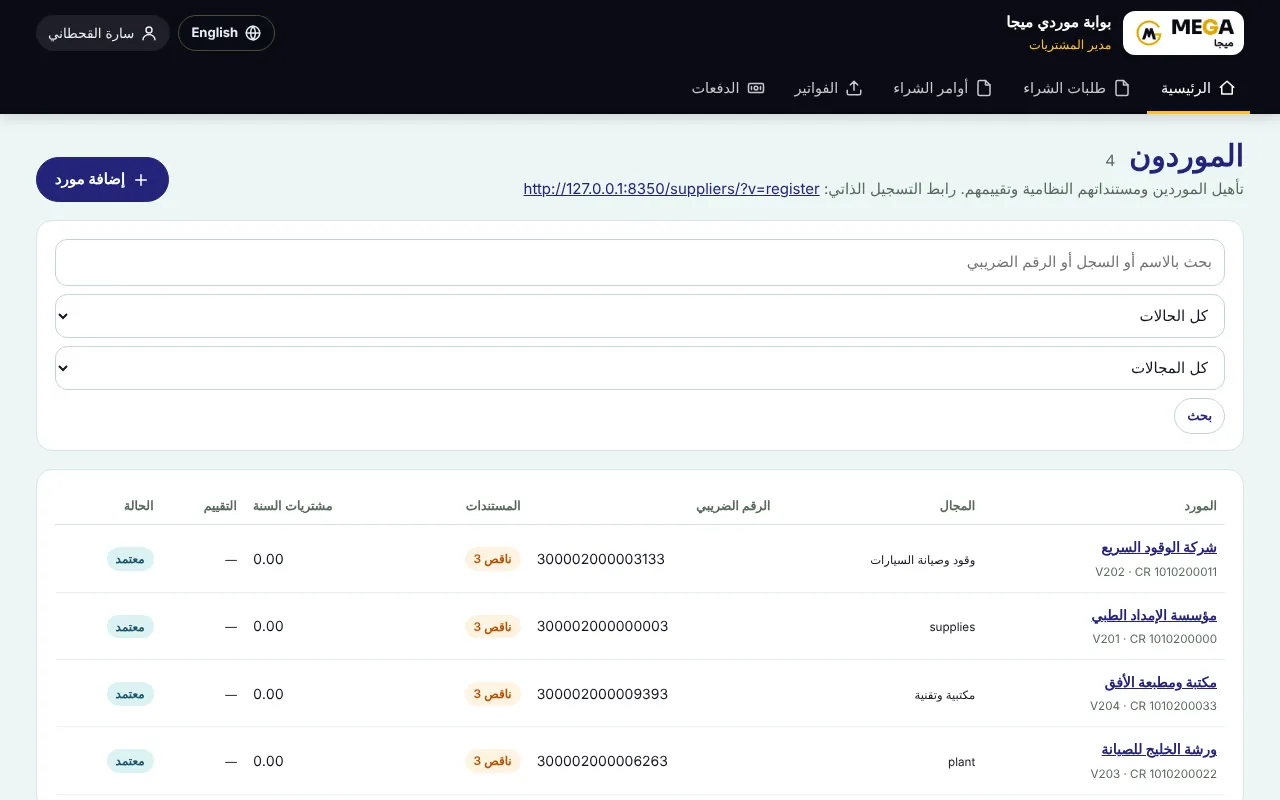Viewport: 1280px width, 800px height.
Task: Open supplier مؤسسة الإمداد الطبي
Action: coord(1154,616)
